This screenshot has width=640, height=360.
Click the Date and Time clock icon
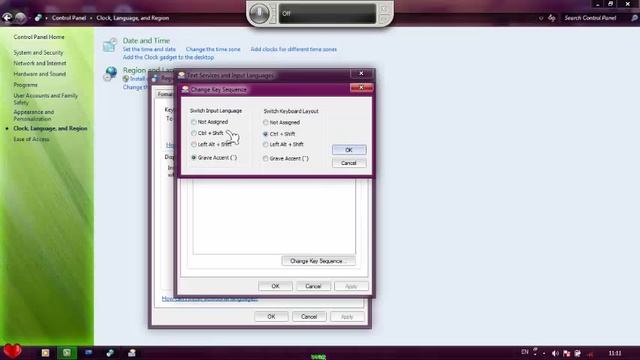[109, 45]
